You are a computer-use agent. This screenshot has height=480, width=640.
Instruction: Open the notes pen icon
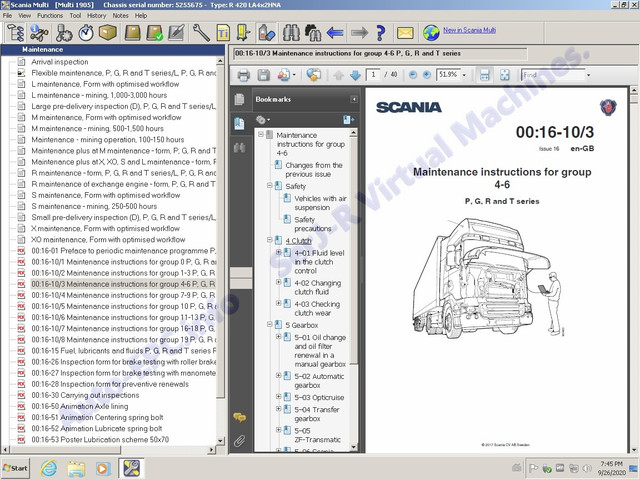click(x=177, y=33)
